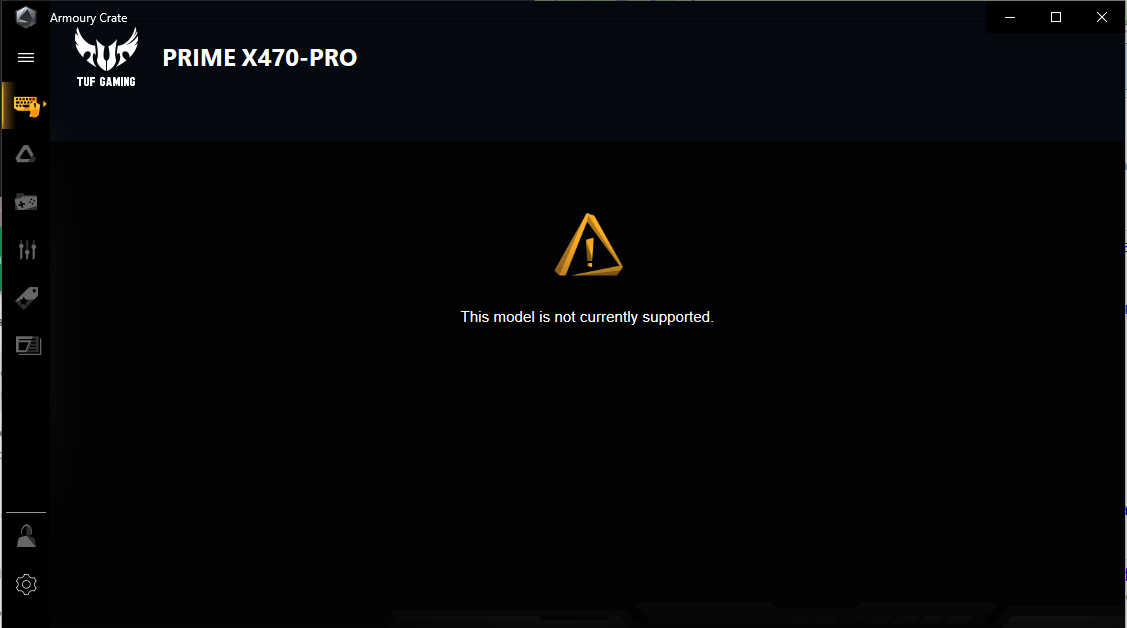This screenshot has width=1127, height=628.
Task: Select the Device keyboard icon in sidebar
Action: 26,106
